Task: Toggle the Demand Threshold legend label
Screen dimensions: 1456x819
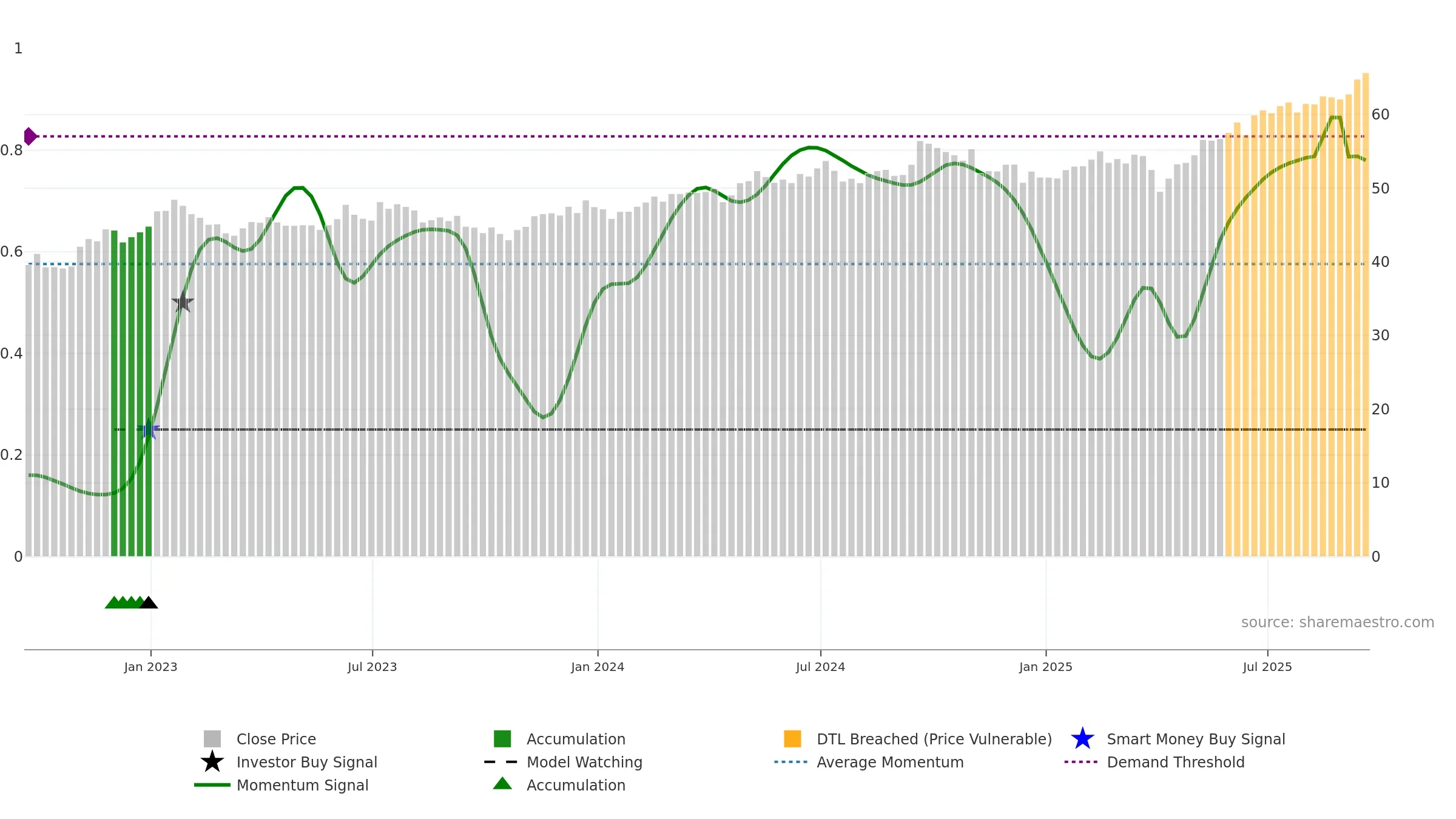Action: click(x=1176, y=762)
